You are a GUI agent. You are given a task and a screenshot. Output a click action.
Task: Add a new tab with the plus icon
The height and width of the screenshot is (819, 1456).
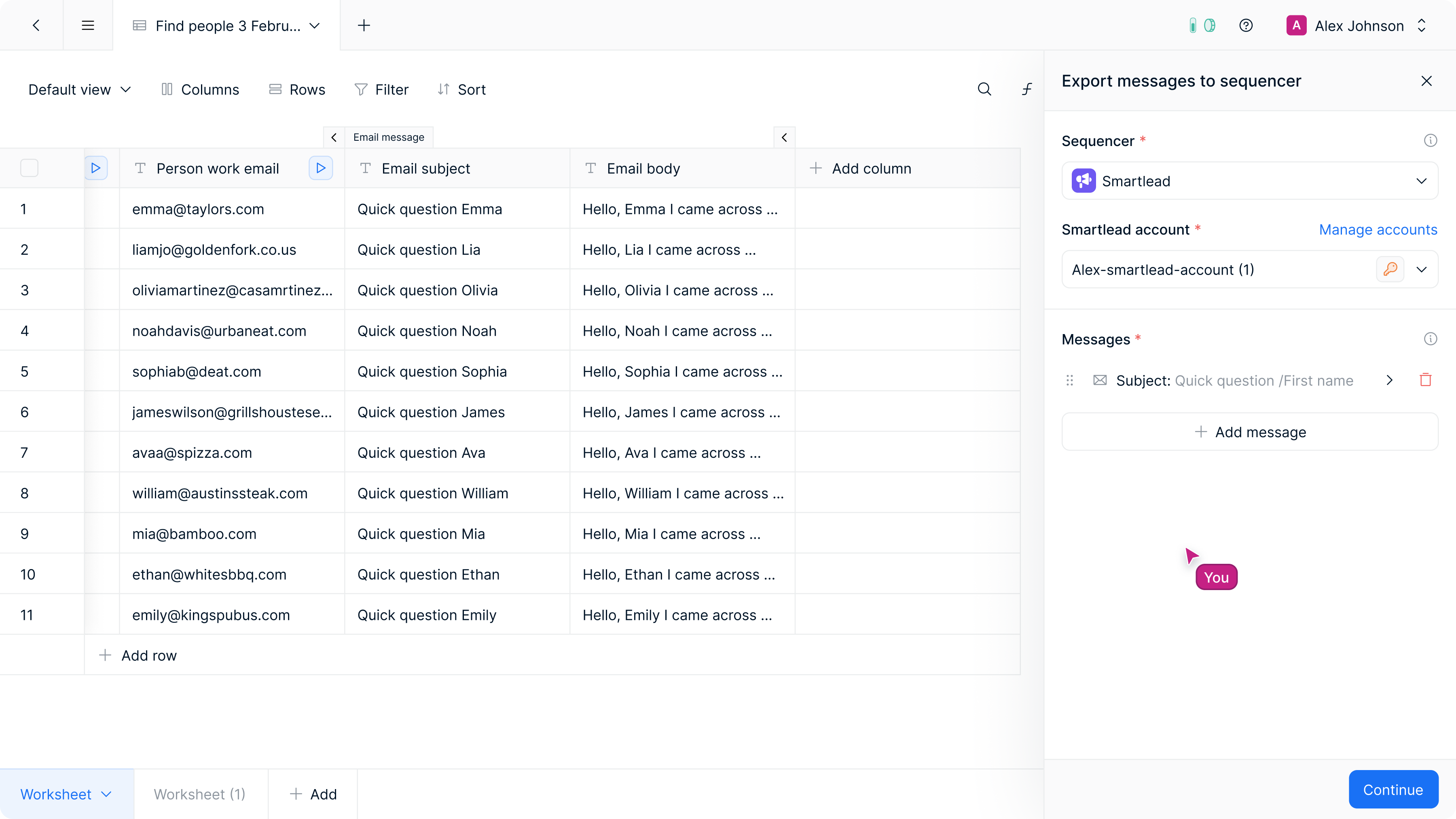coord(364,25)
